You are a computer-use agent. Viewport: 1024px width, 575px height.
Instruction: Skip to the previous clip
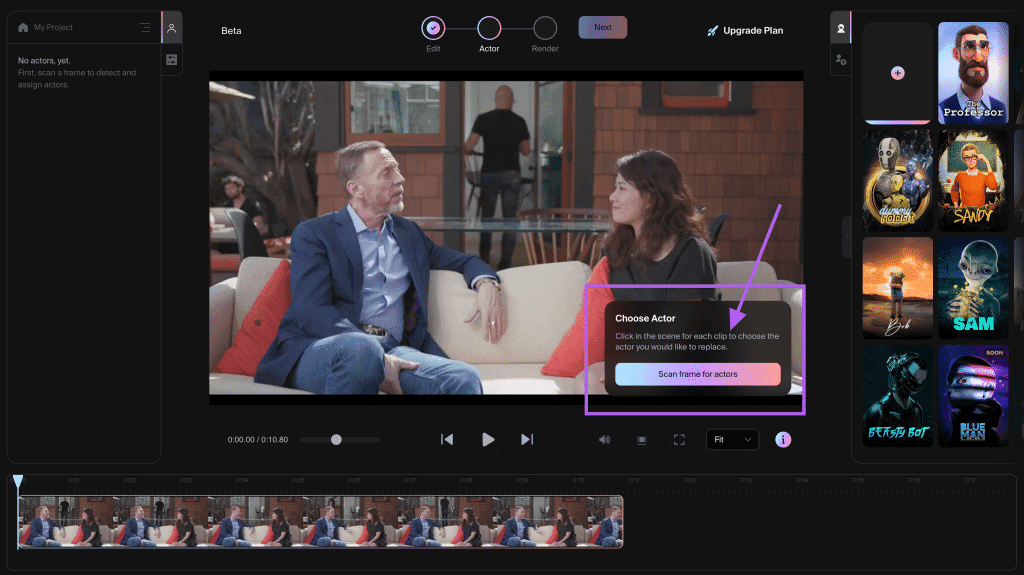[x=447, y=440]
